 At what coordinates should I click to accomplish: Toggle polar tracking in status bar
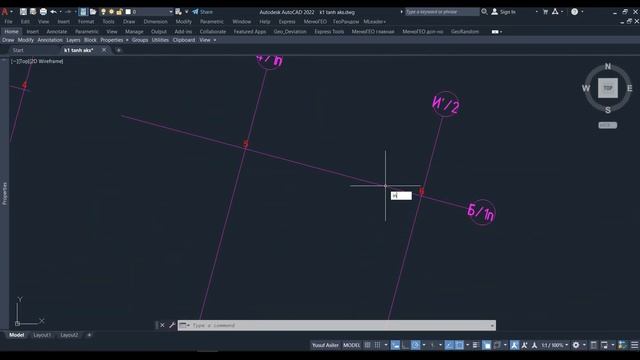pos(416,345)
